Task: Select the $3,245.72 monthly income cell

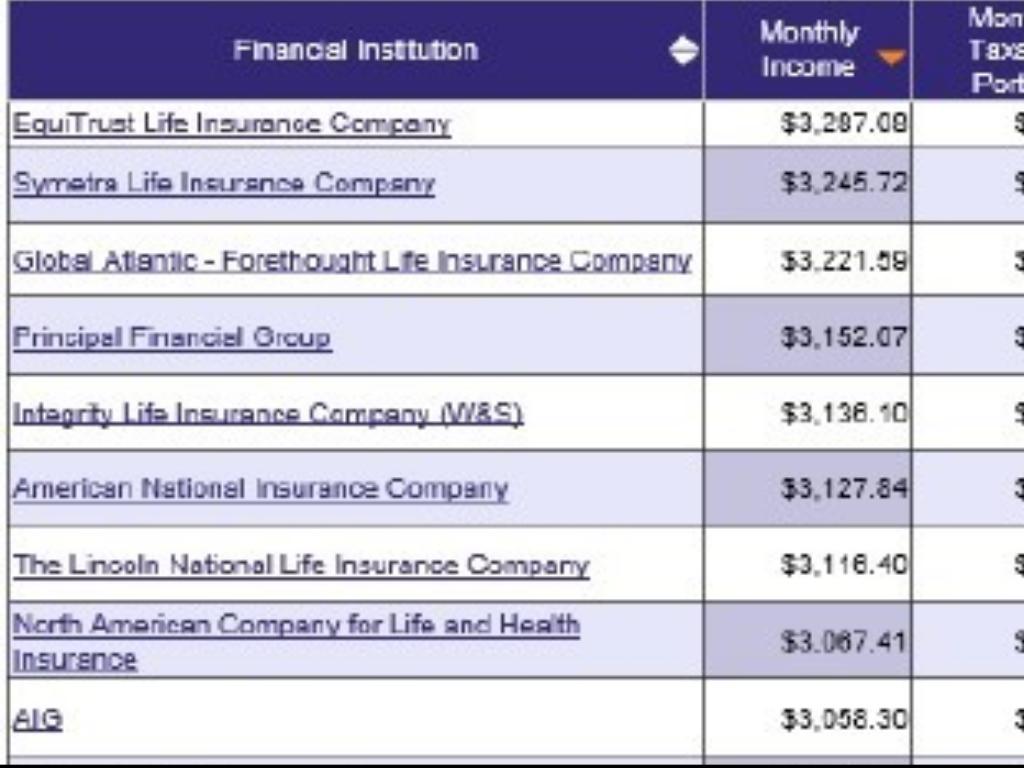Action: pyautogui.click(x=843, y=184)
